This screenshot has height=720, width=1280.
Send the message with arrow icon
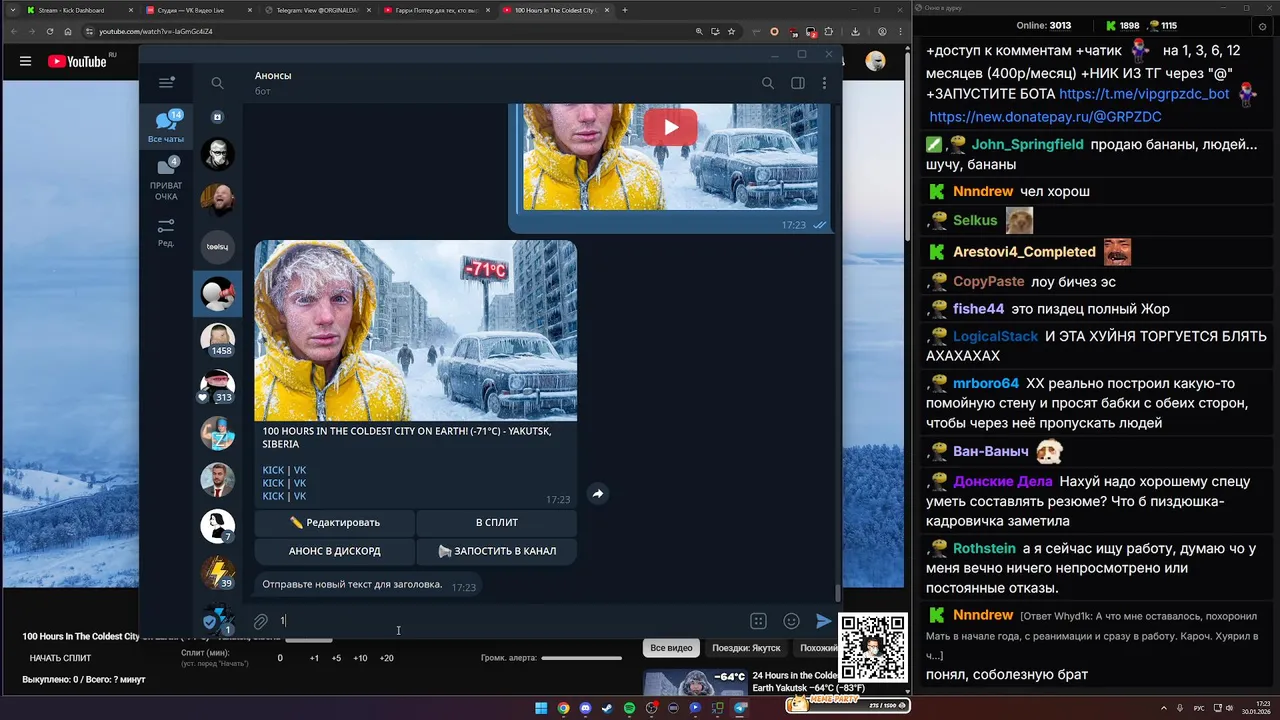823,621
